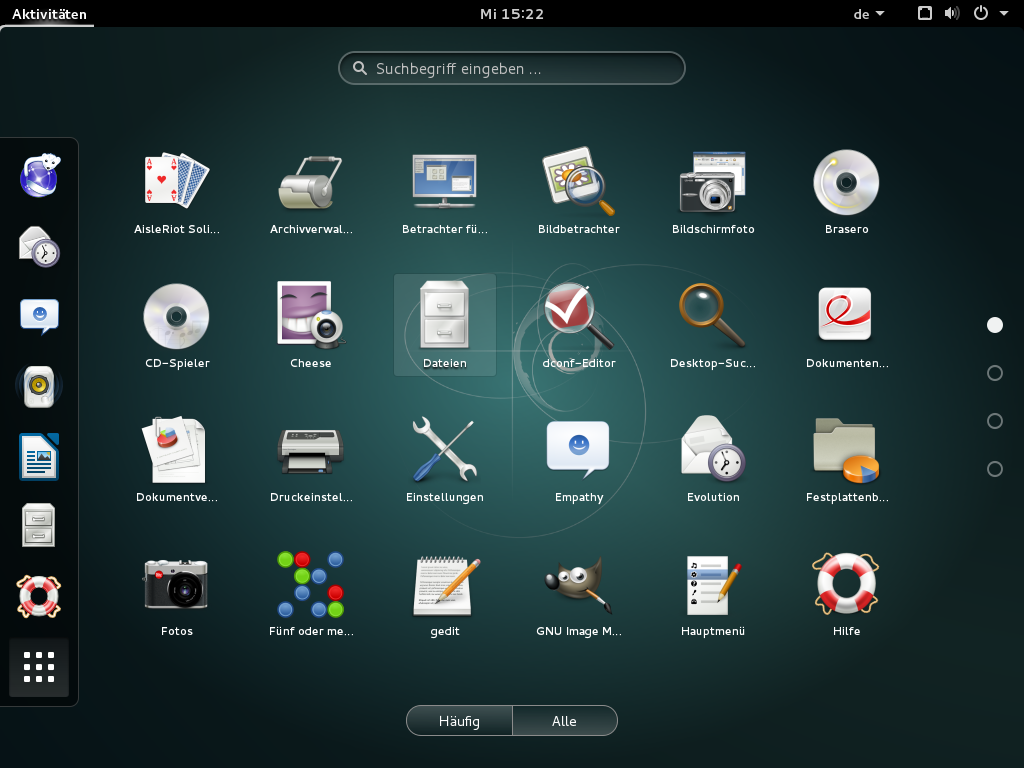Viewport: 1024px width, 768px height.
Task: Open the clock calendar showing Mi 15:22
Action: coord(511,14)
